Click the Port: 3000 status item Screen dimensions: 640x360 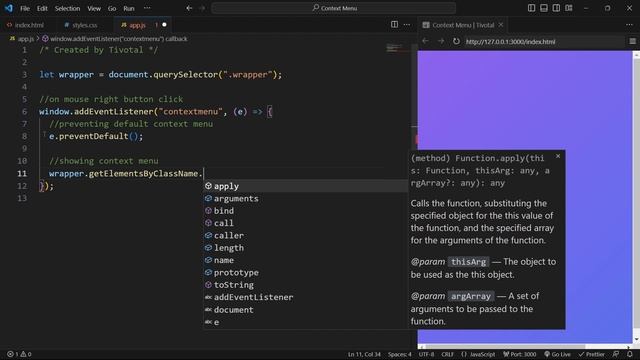click(519, 354)
